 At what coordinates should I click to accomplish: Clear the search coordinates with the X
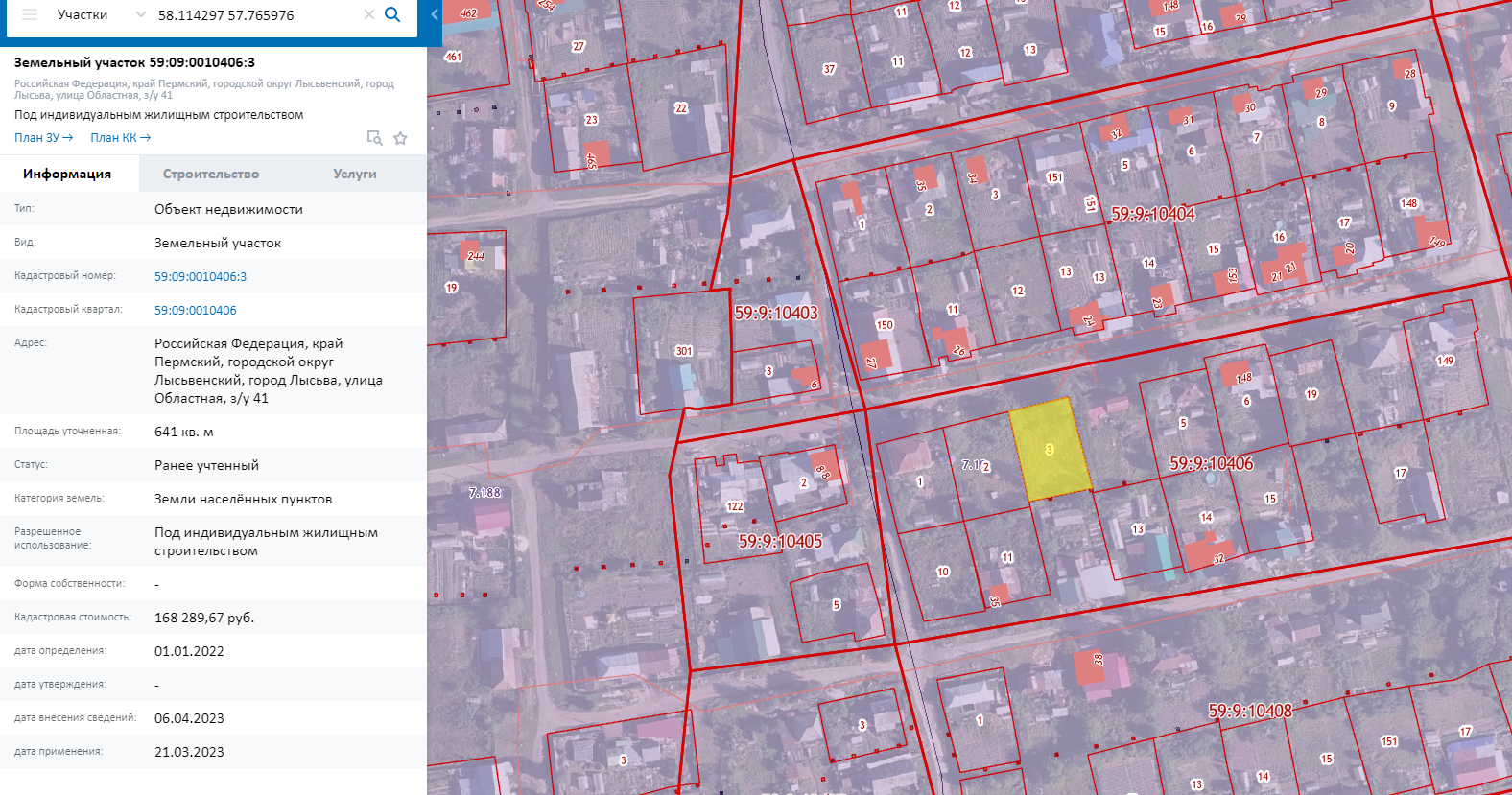[368, 15]
